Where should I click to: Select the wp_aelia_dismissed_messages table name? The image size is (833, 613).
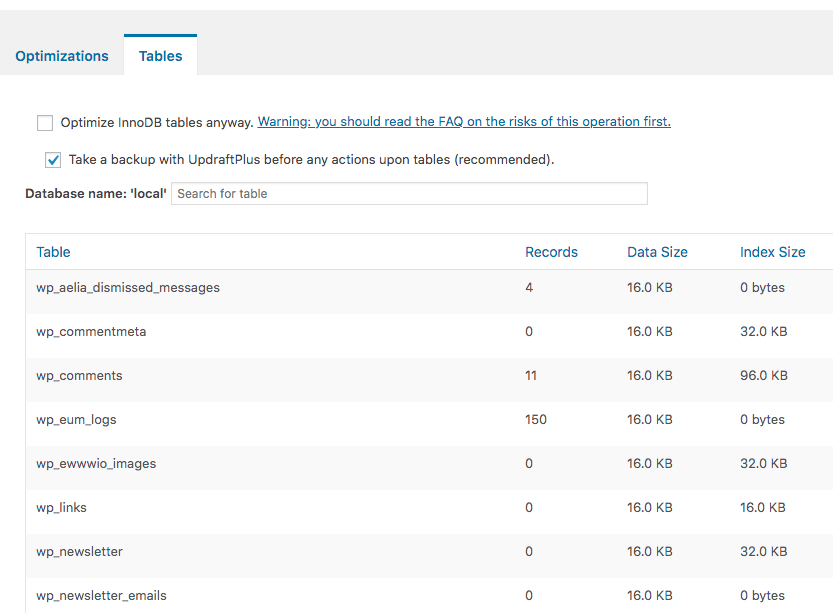pyautogui.click(x=128, y=288)
